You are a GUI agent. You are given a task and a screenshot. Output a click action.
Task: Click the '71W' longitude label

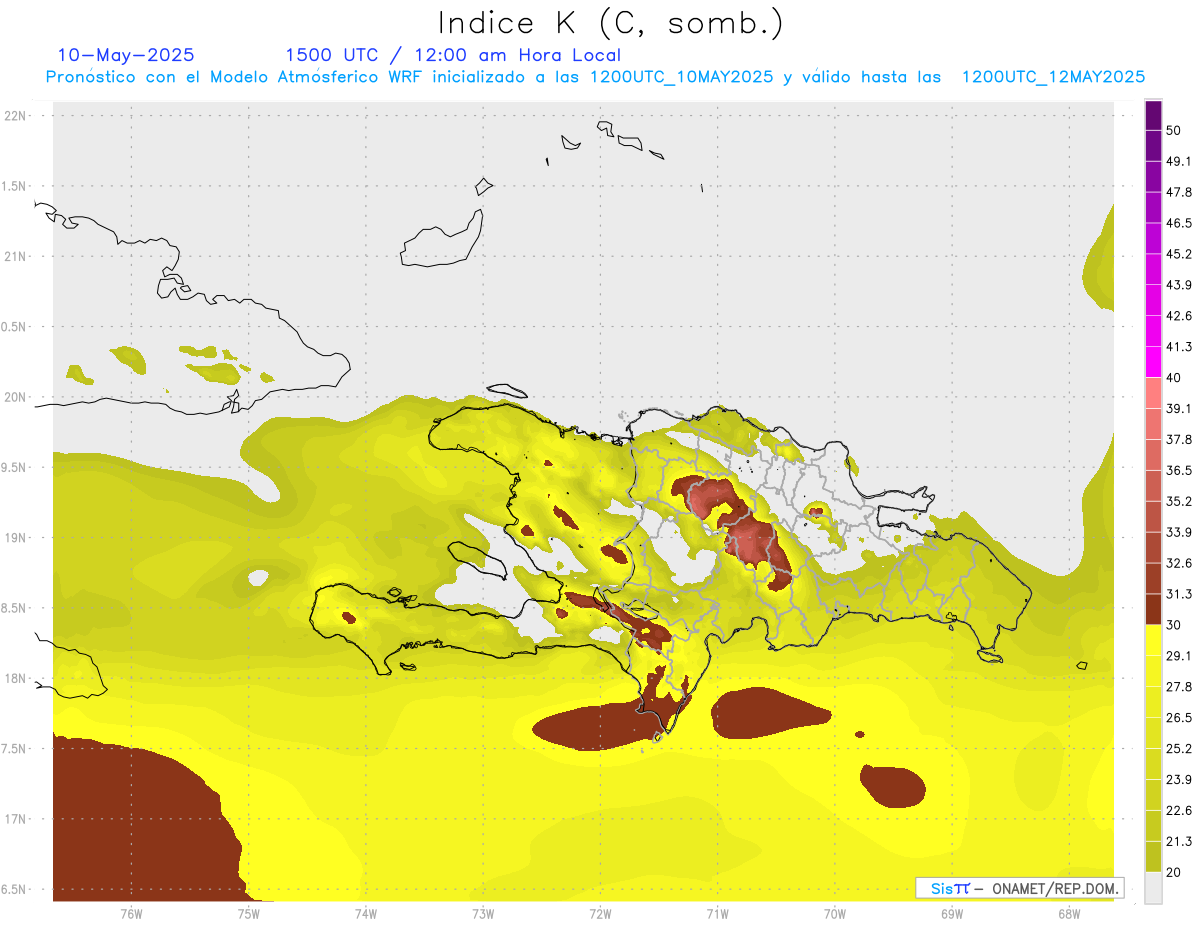click(x=717, y=913)
